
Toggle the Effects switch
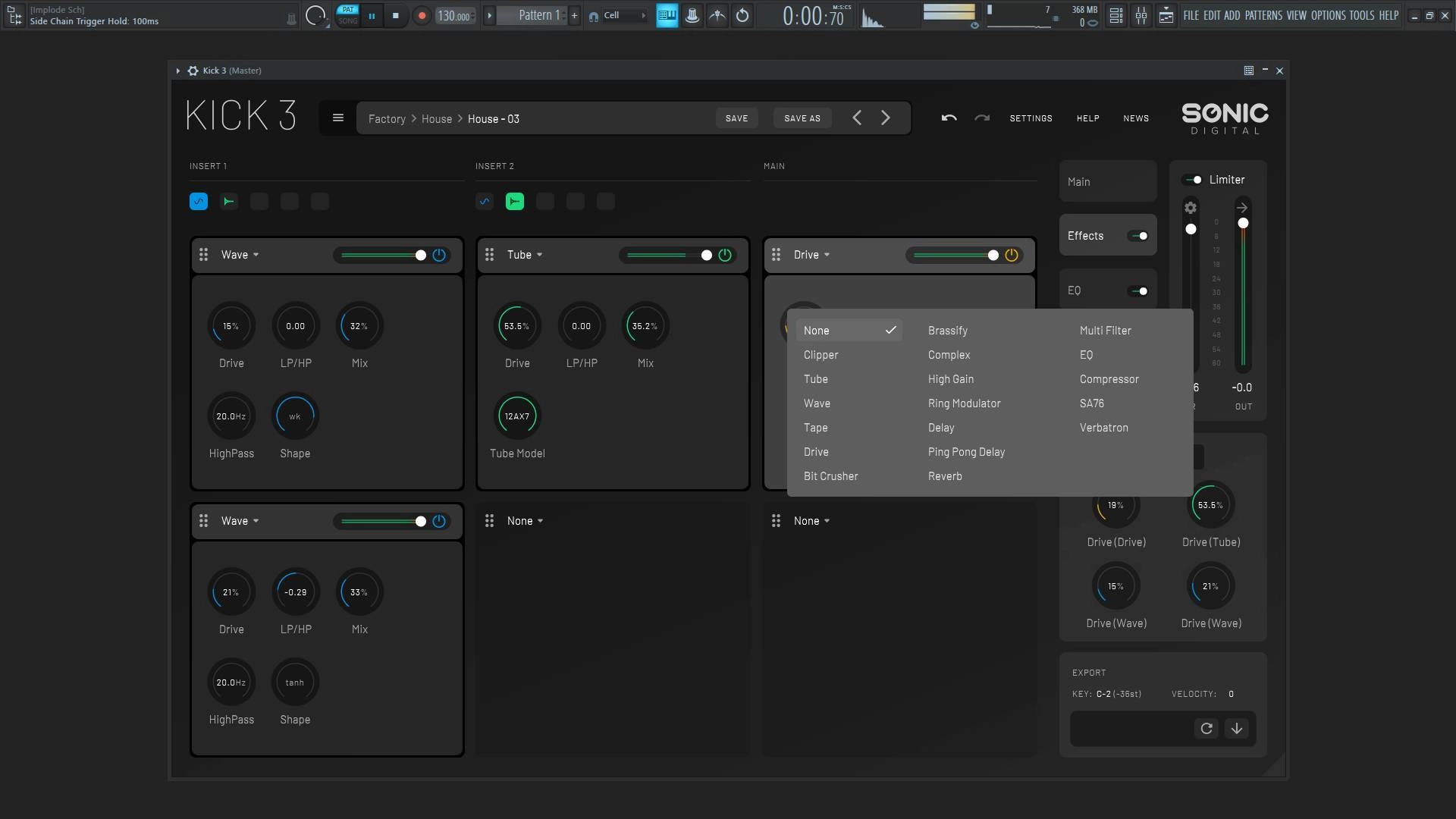pos(1138,236)
